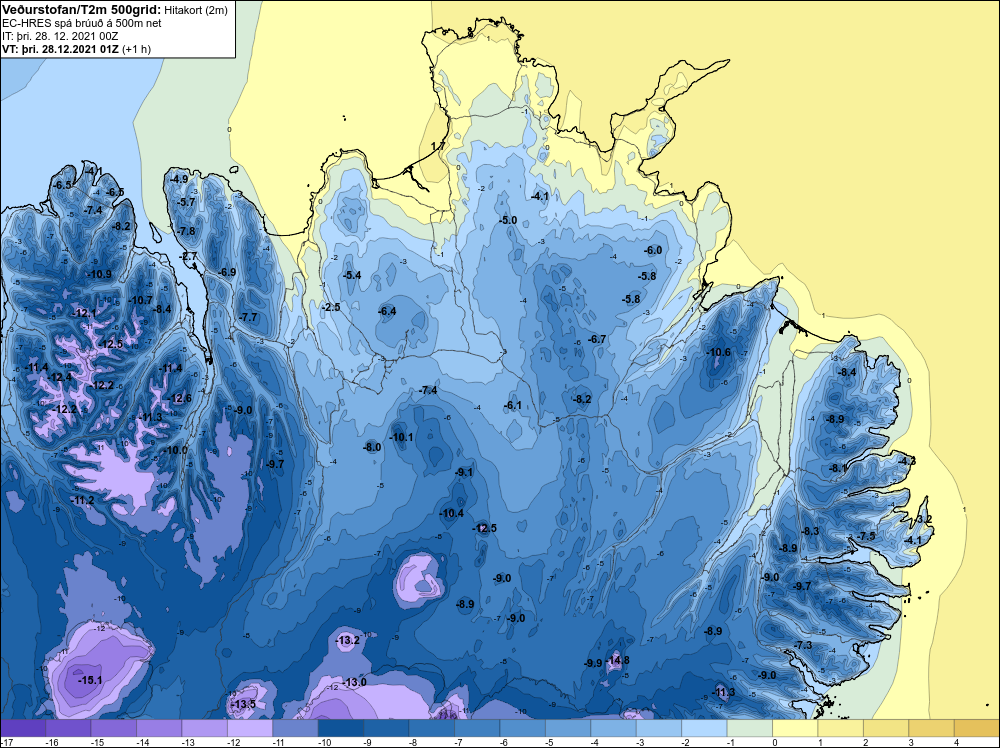Click the -6.0 temperature label

tap(653, 251)
